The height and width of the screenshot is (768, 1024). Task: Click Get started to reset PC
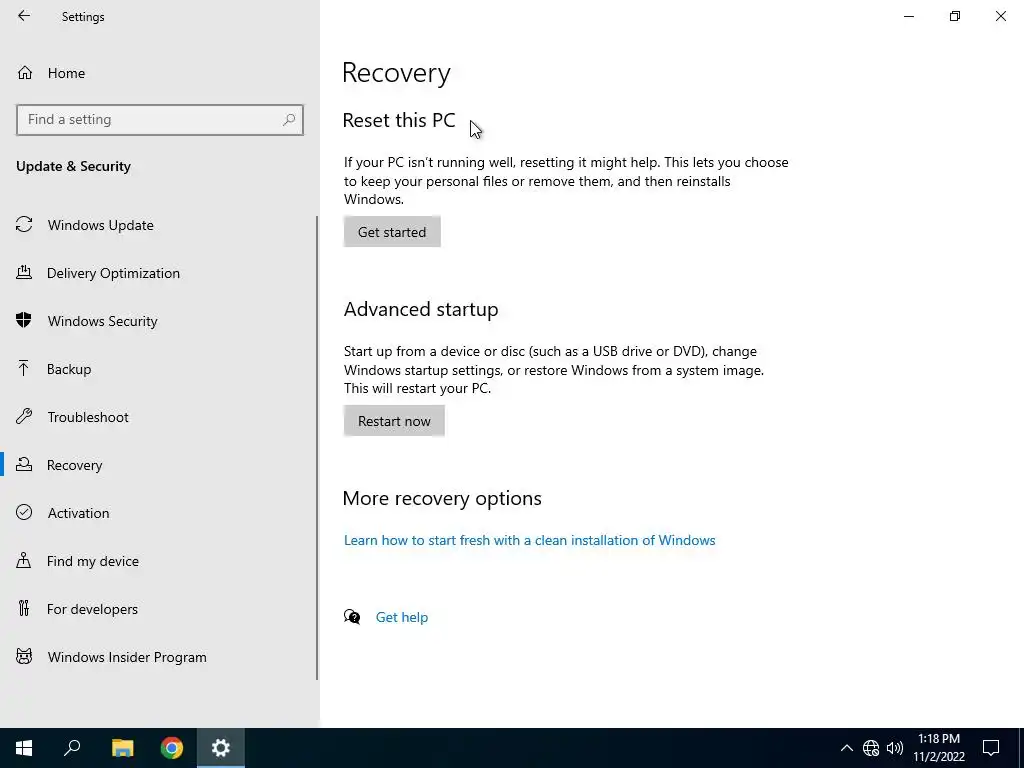[x=392, y=232]
